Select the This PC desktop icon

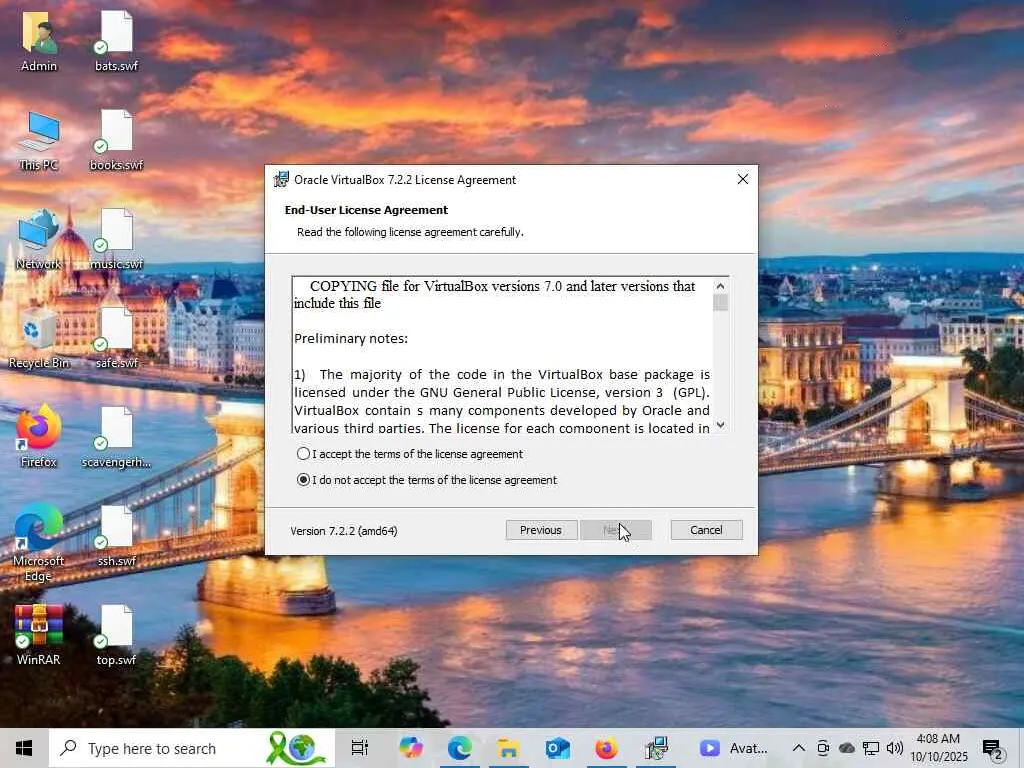pyautogui.click(x=39, y=141)
